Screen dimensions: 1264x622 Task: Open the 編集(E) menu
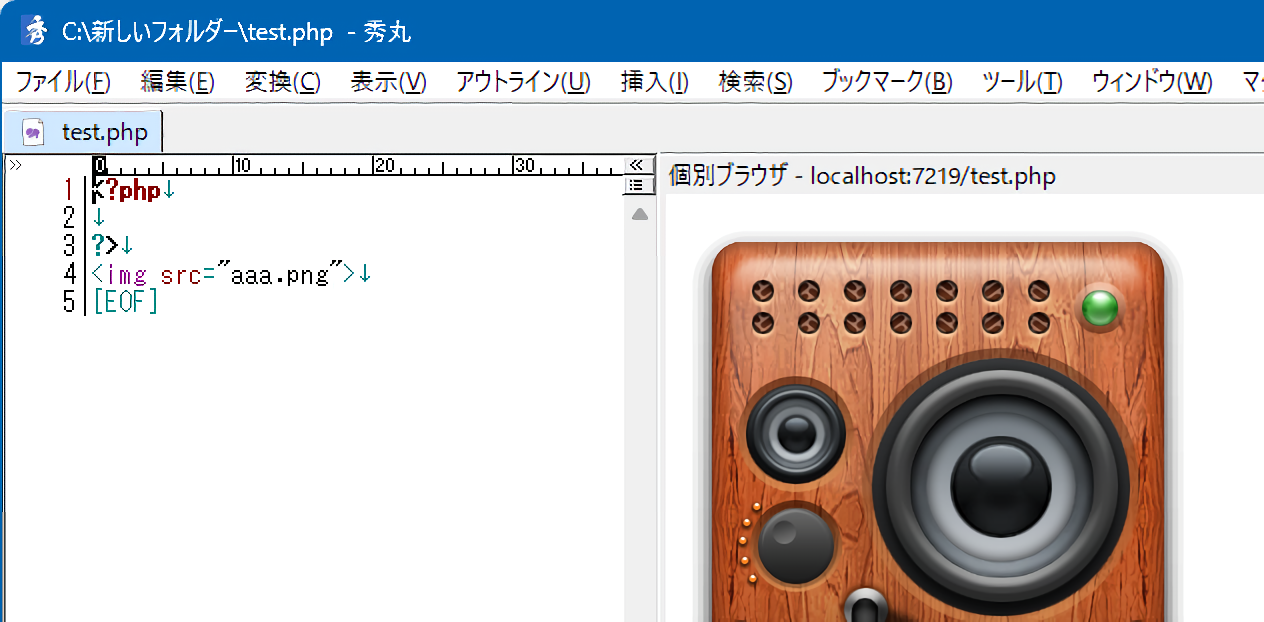pos(178,82)
